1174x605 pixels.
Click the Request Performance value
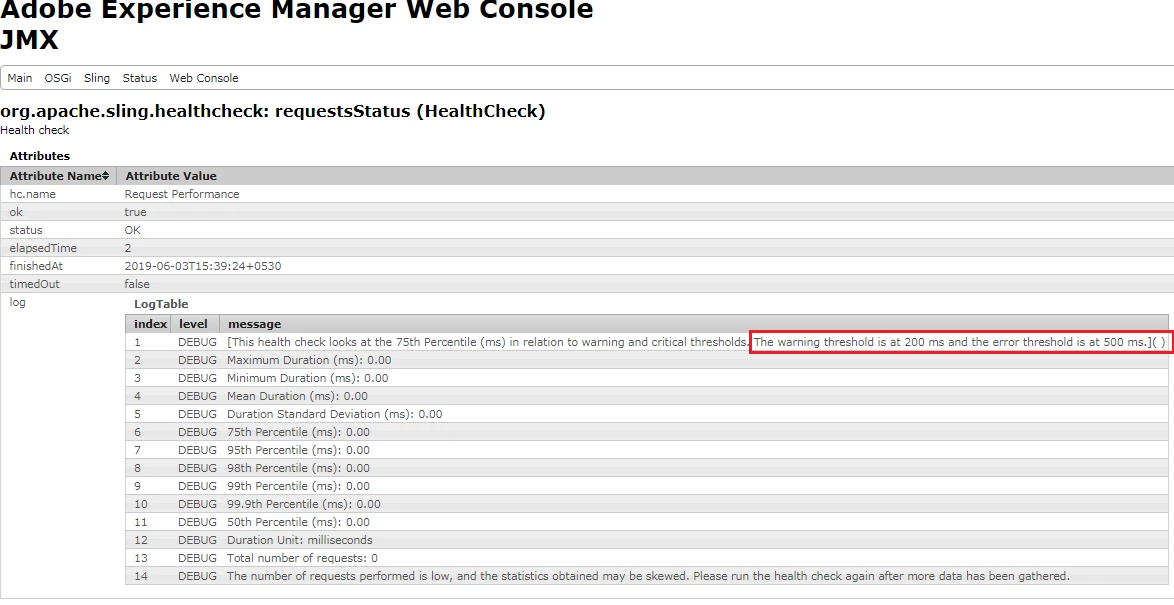182,194
